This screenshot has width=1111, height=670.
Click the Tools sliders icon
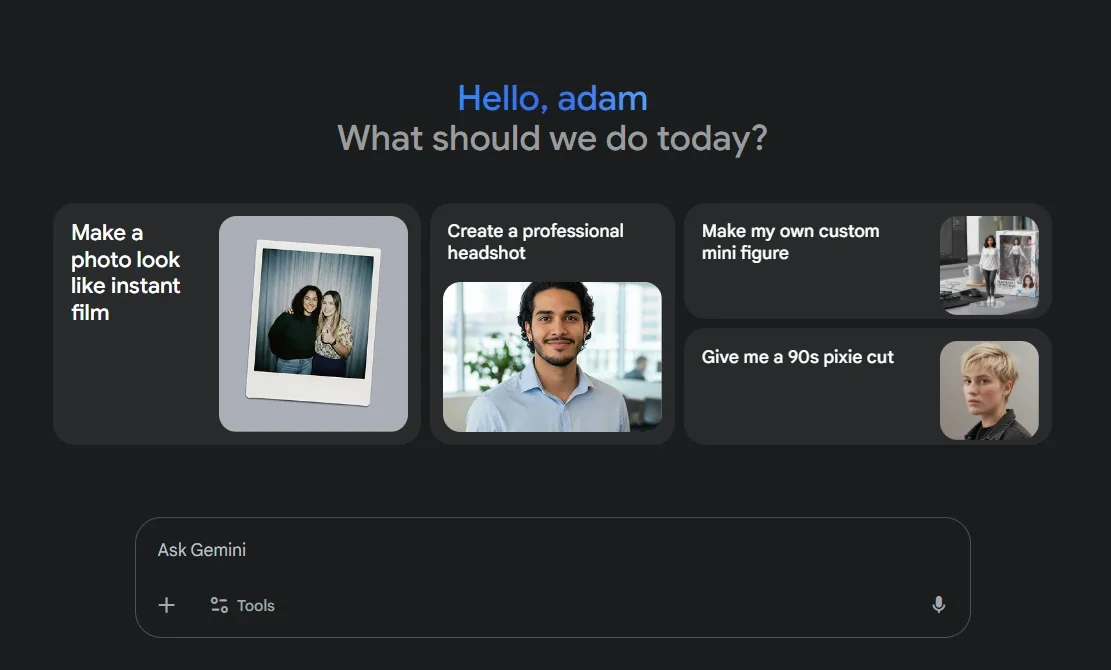tap(219, 605)
